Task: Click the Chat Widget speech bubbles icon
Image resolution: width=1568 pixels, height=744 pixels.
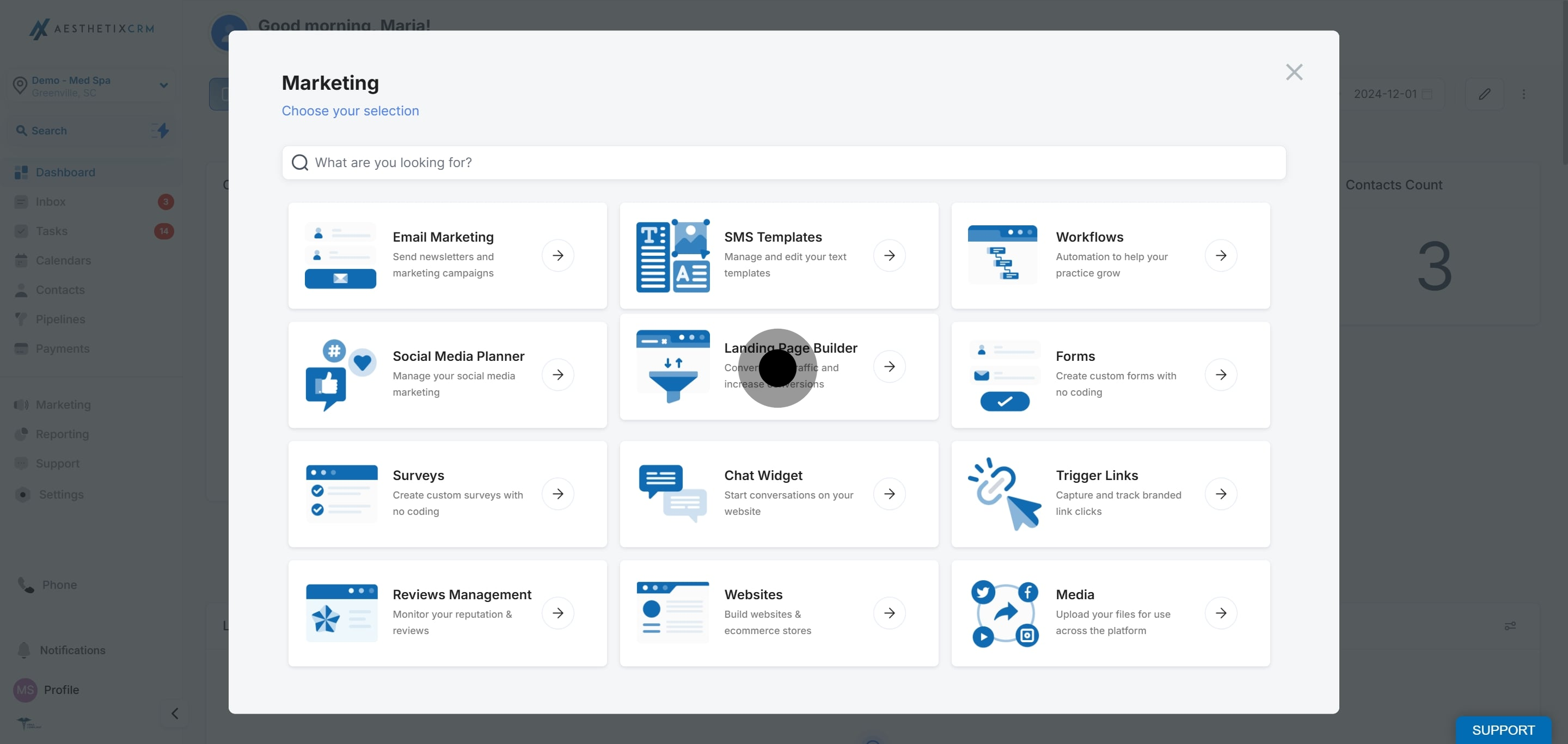Action: click(x=672, y=494)
